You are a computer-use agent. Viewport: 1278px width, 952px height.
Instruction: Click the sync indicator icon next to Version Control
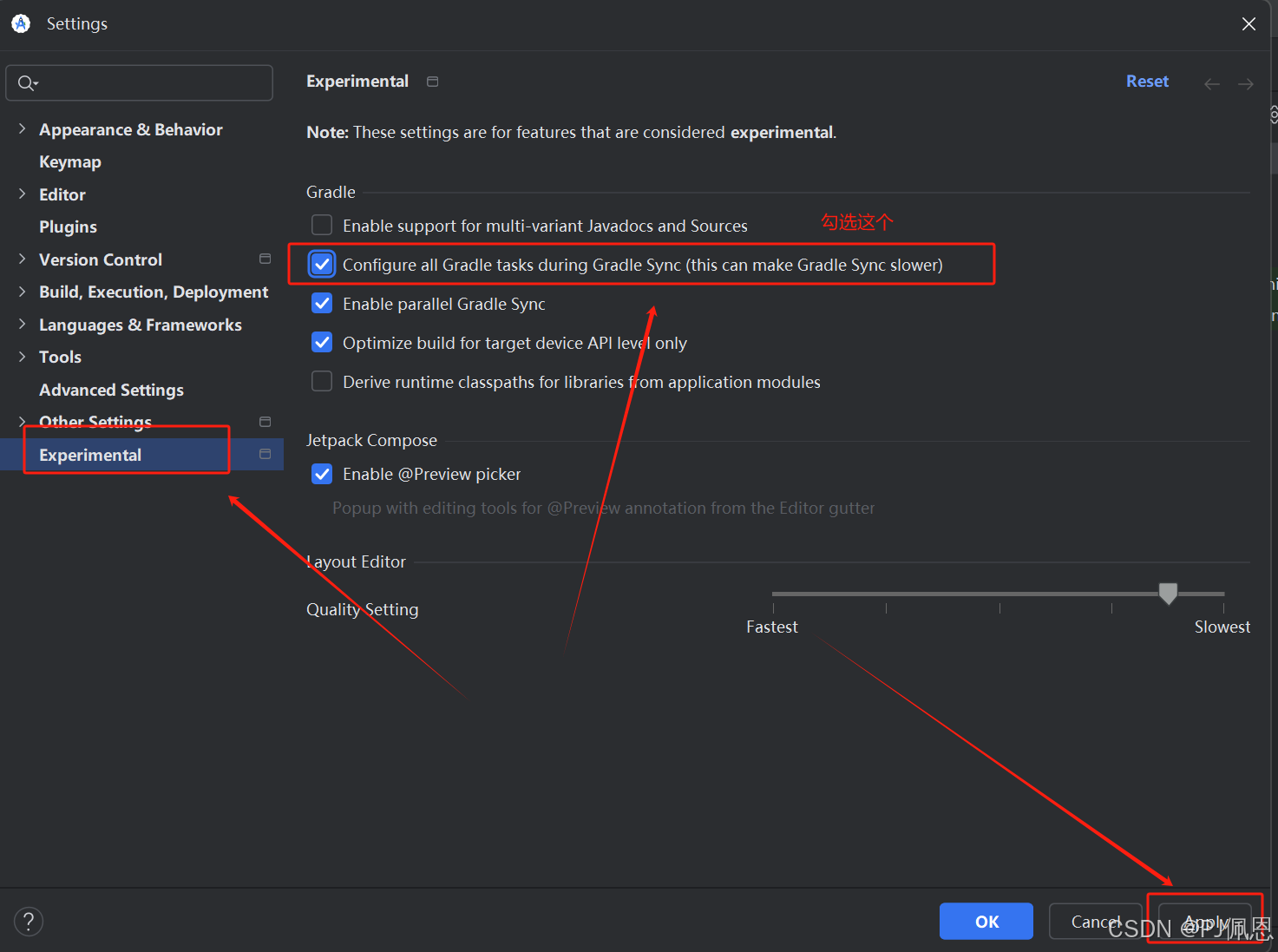265,259
